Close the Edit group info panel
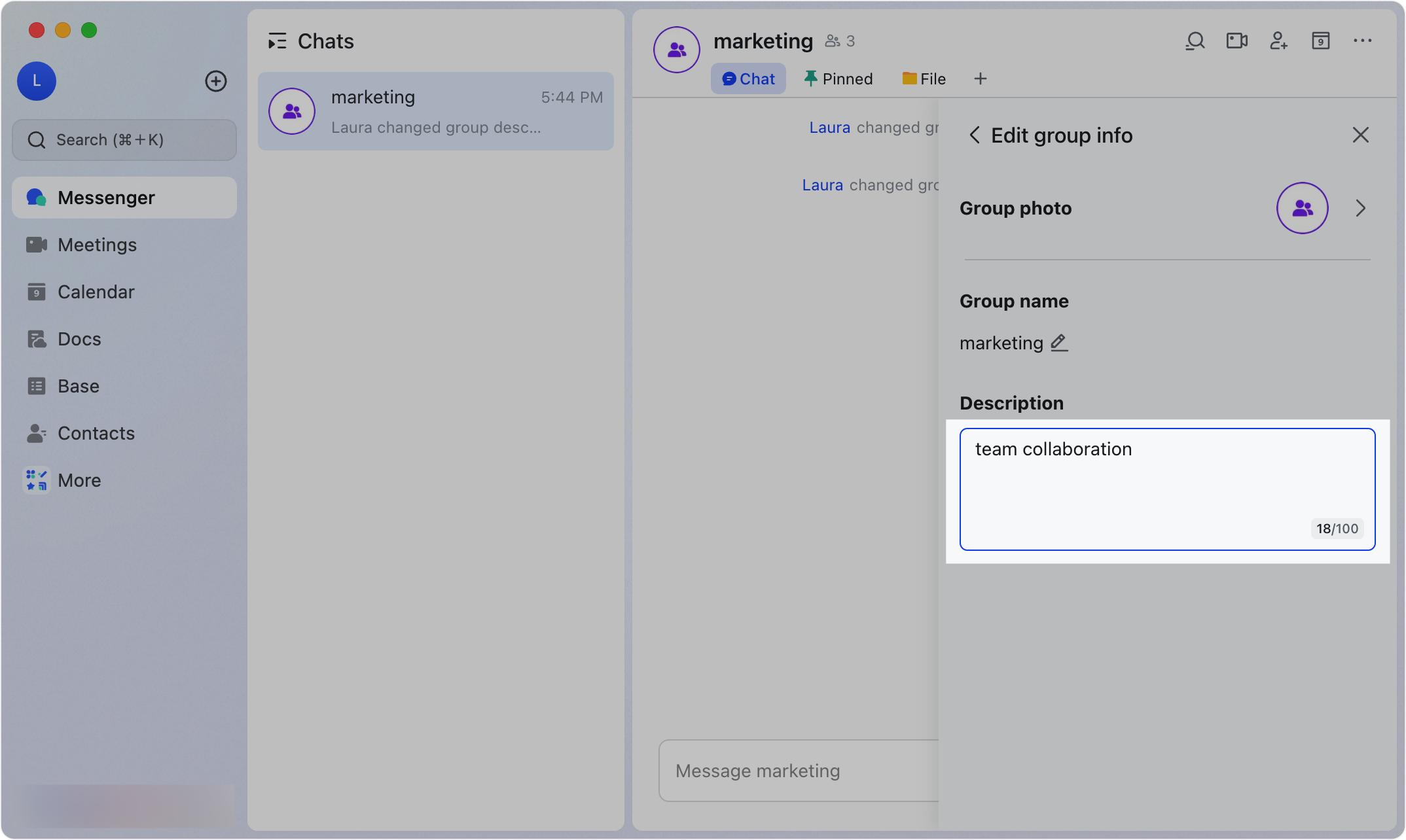 point(1361,135)
